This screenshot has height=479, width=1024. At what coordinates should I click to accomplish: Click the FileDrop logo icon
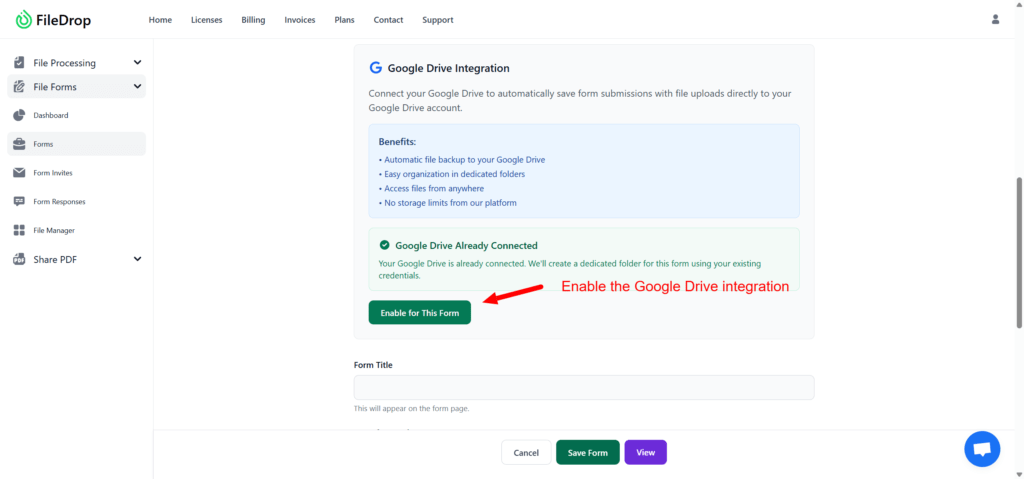[24, 20]
